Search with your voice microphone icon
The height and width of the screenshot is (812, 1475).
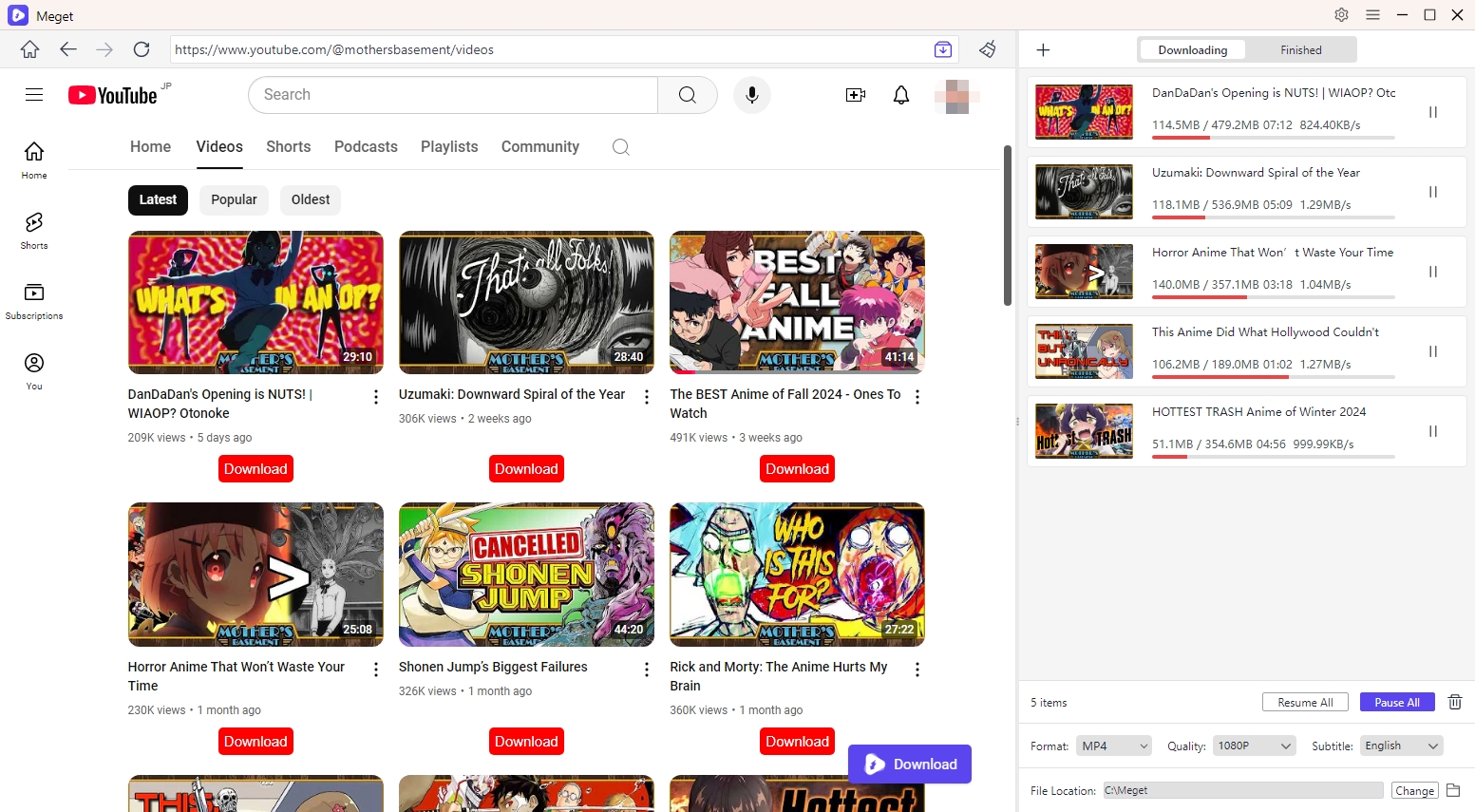click(x=752, y=95)
